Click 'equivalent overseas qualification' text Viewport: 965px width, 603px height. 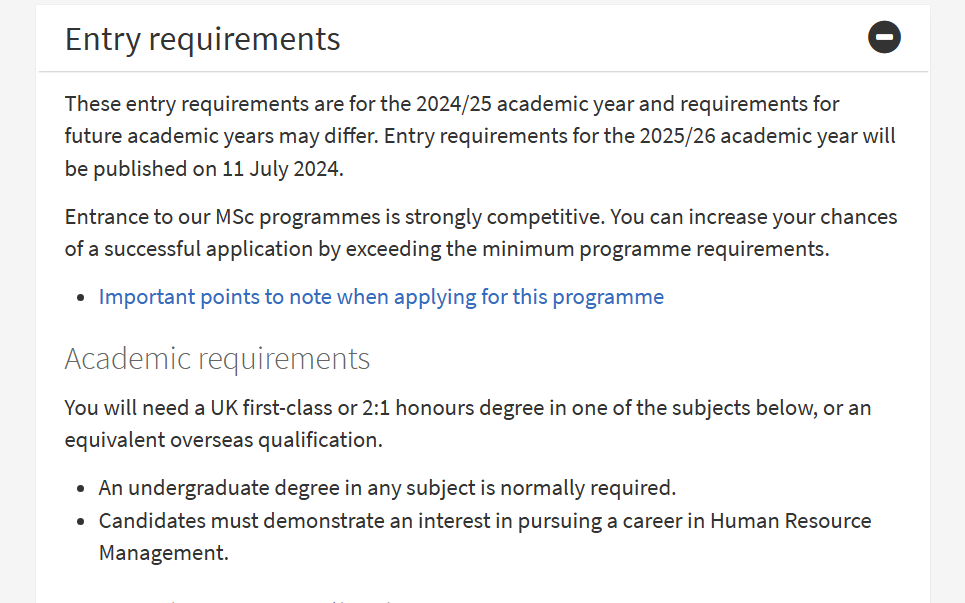223,440
